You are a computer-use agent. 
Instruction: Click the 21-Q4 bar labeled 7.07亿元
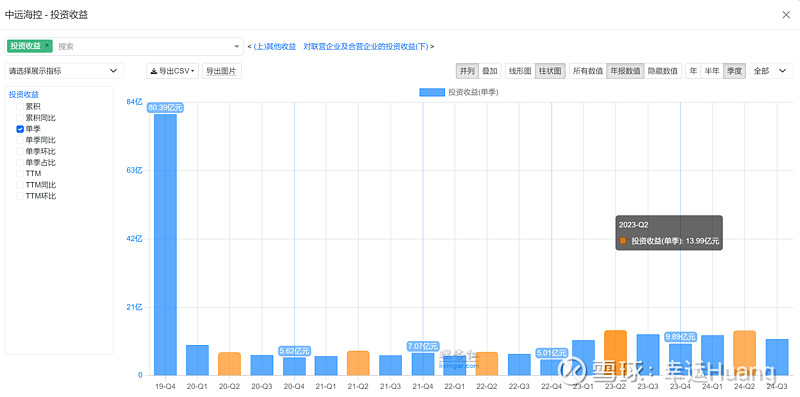pyautogui.click(x=423, y=364)
